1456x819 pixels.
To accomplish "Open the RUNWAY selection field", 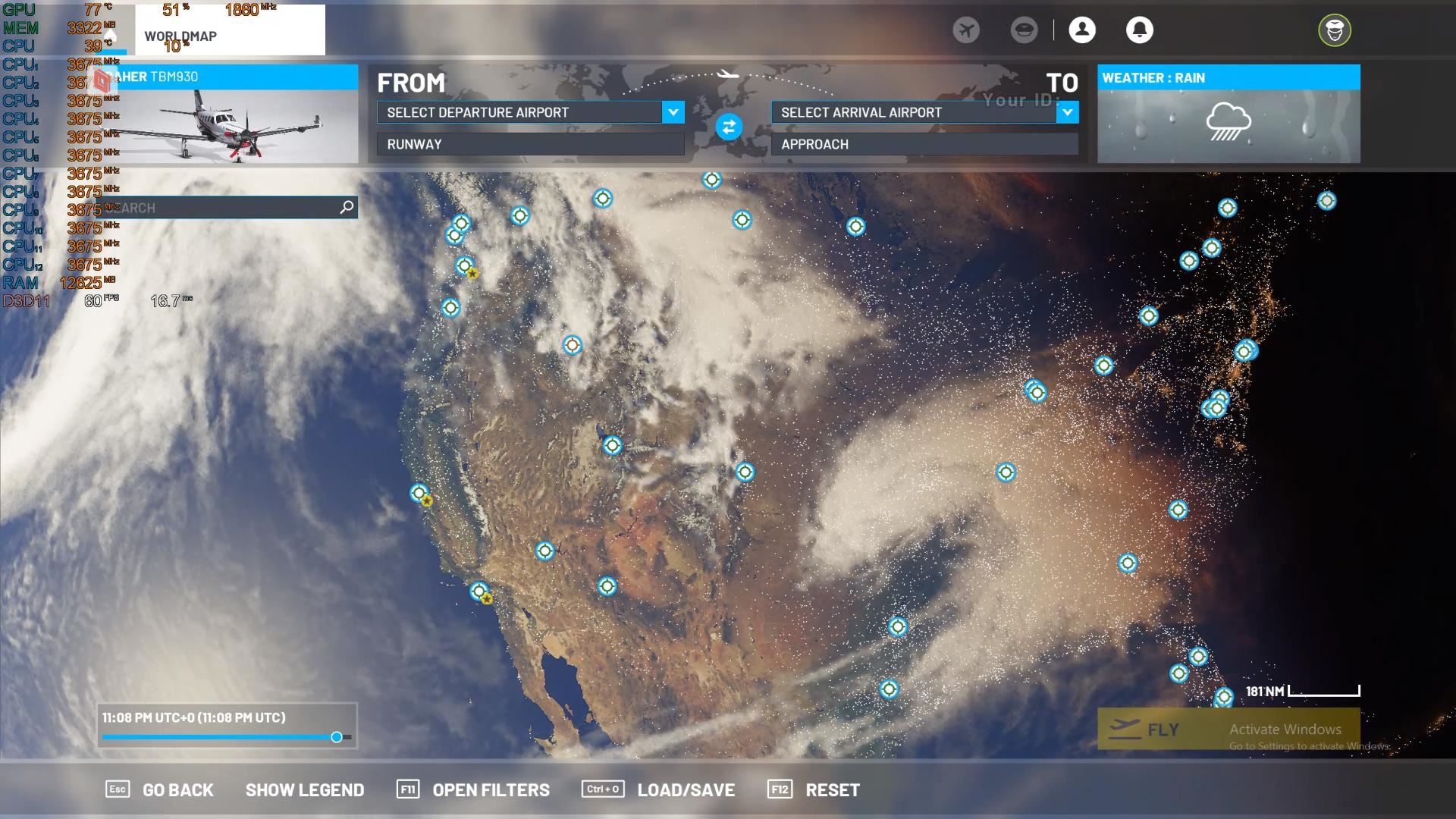I will tap(530, 144).
